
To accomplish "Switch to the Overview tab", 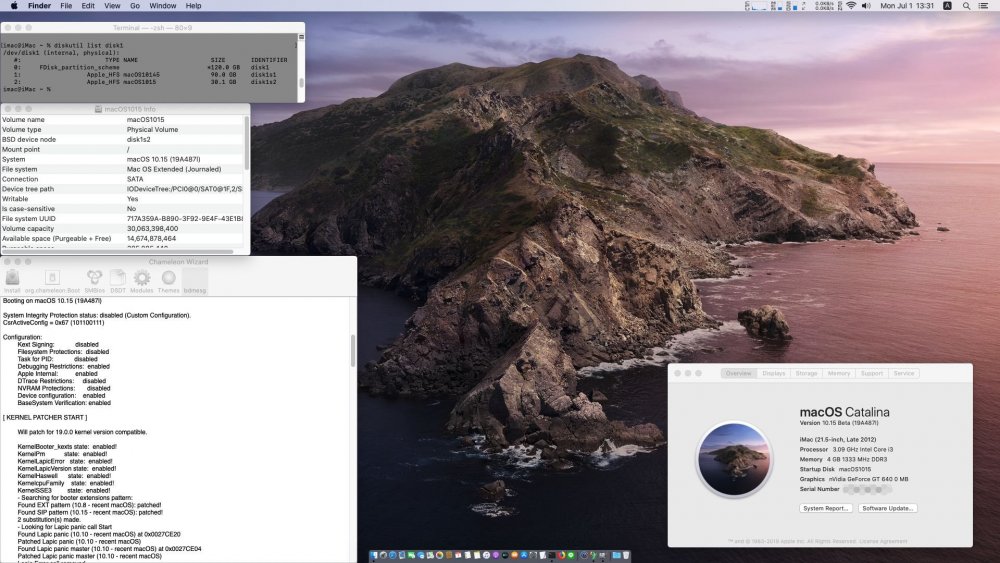I will (739, 373).
